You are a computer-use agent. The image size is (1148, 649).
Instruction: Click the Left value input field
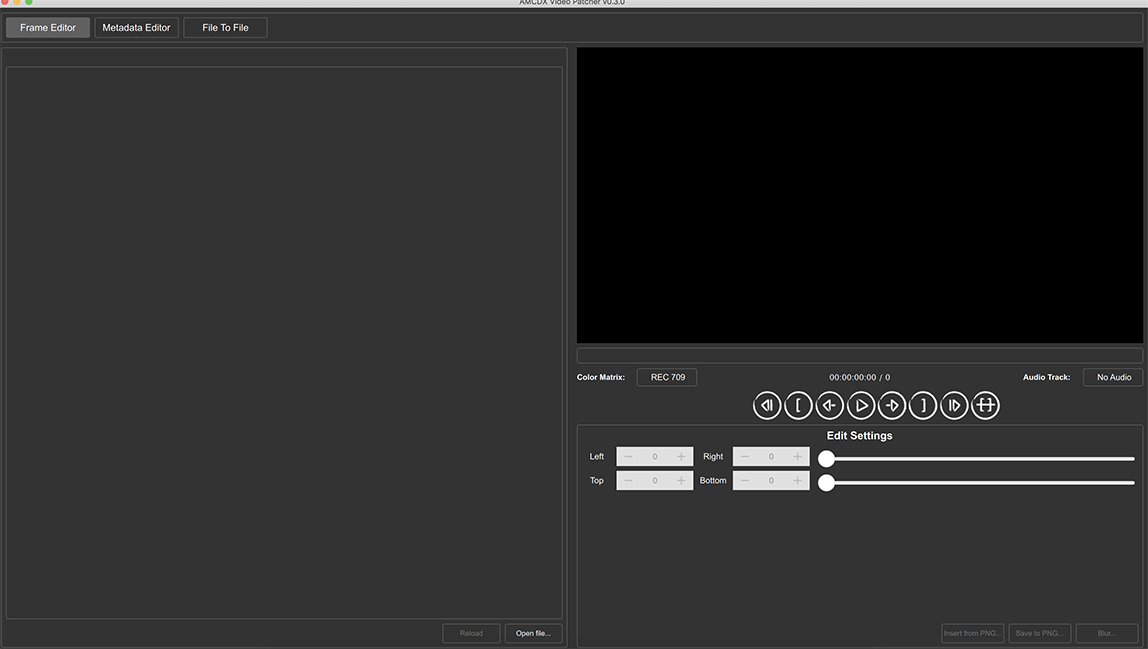(x=655, y=456)
